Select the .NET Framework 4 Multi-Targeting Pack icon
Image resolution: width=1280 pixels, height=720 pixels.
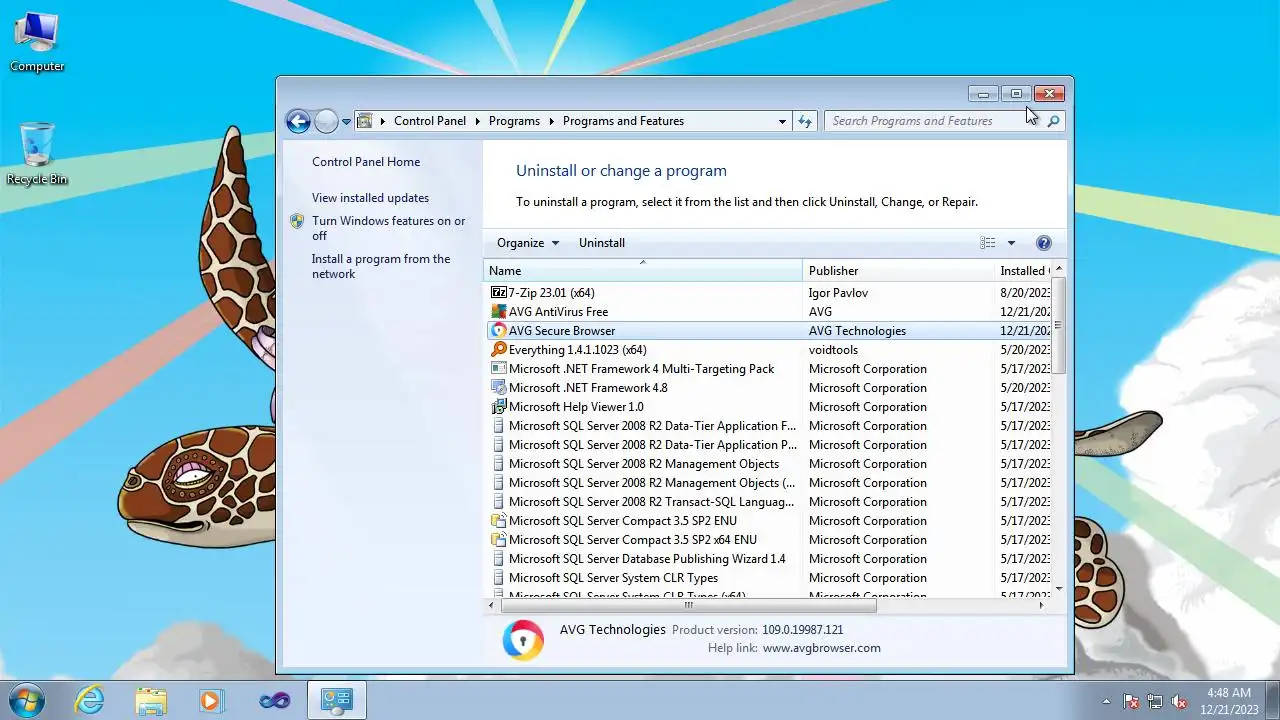click(x=499, y=369)
